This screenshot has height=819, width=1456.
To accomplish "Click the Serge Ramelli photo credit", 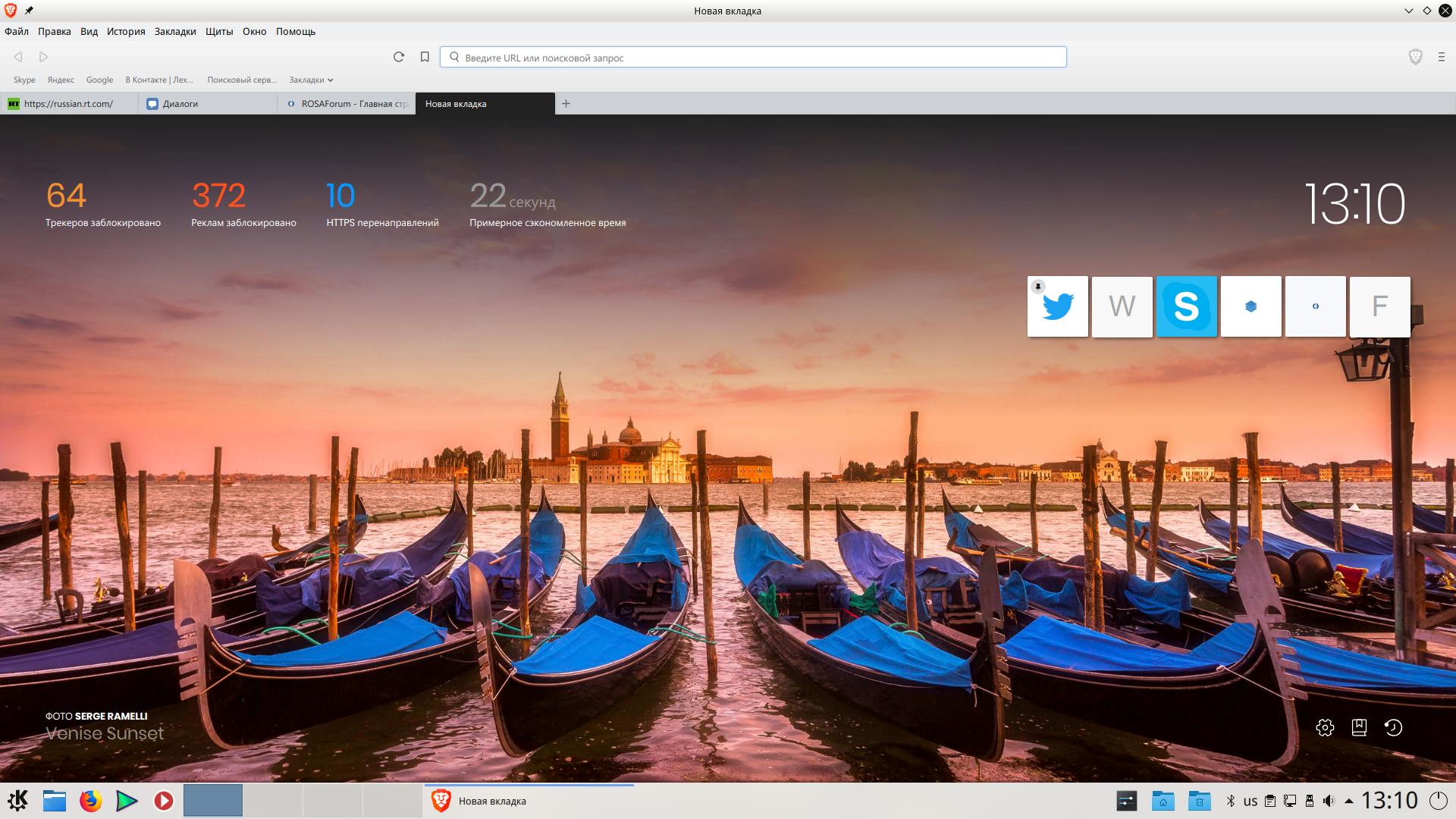I will pos(111,716).
